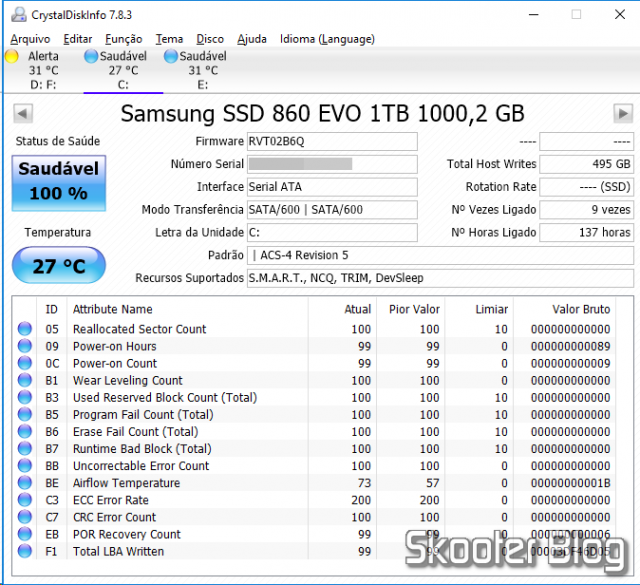Click the Pior Valor column header
This screenshot has width=640, height=585.
411,309
